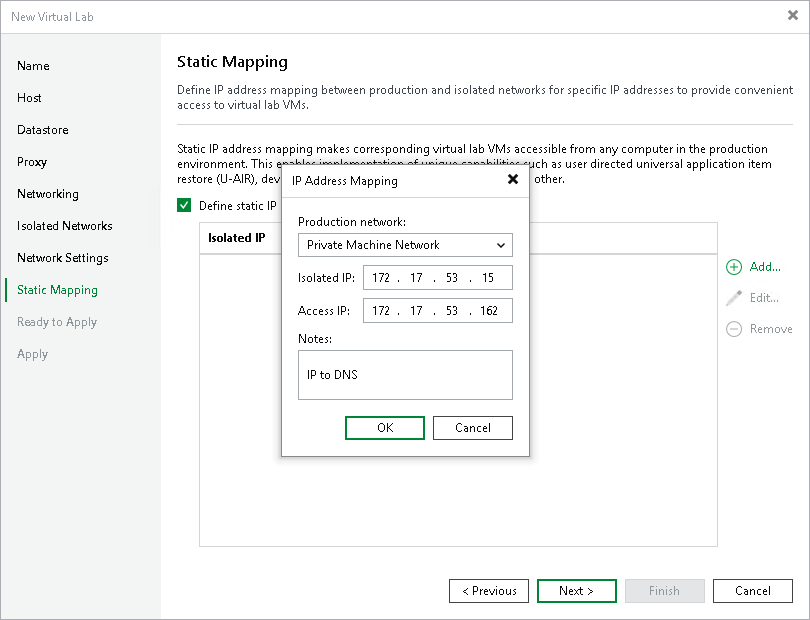Click the green plus Add icon
810x620 pixels.
pyautogui.click(x=734, y=267)
